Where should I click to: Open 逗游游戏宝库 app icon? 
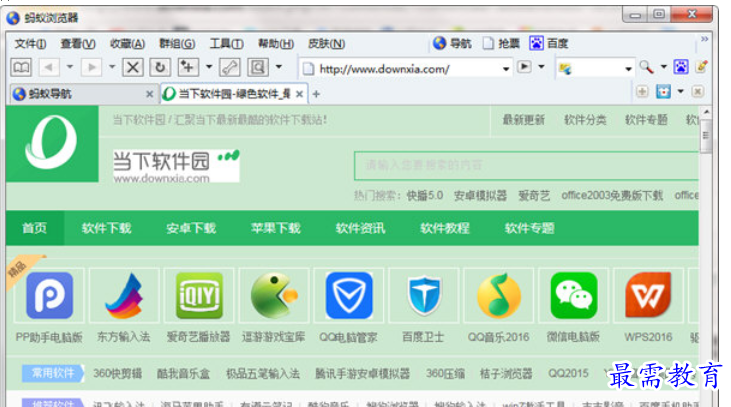pos(274,296)
